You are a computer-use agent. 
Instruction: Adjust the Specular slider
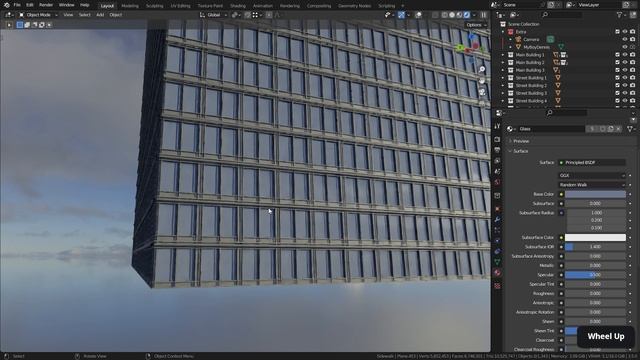595,275
